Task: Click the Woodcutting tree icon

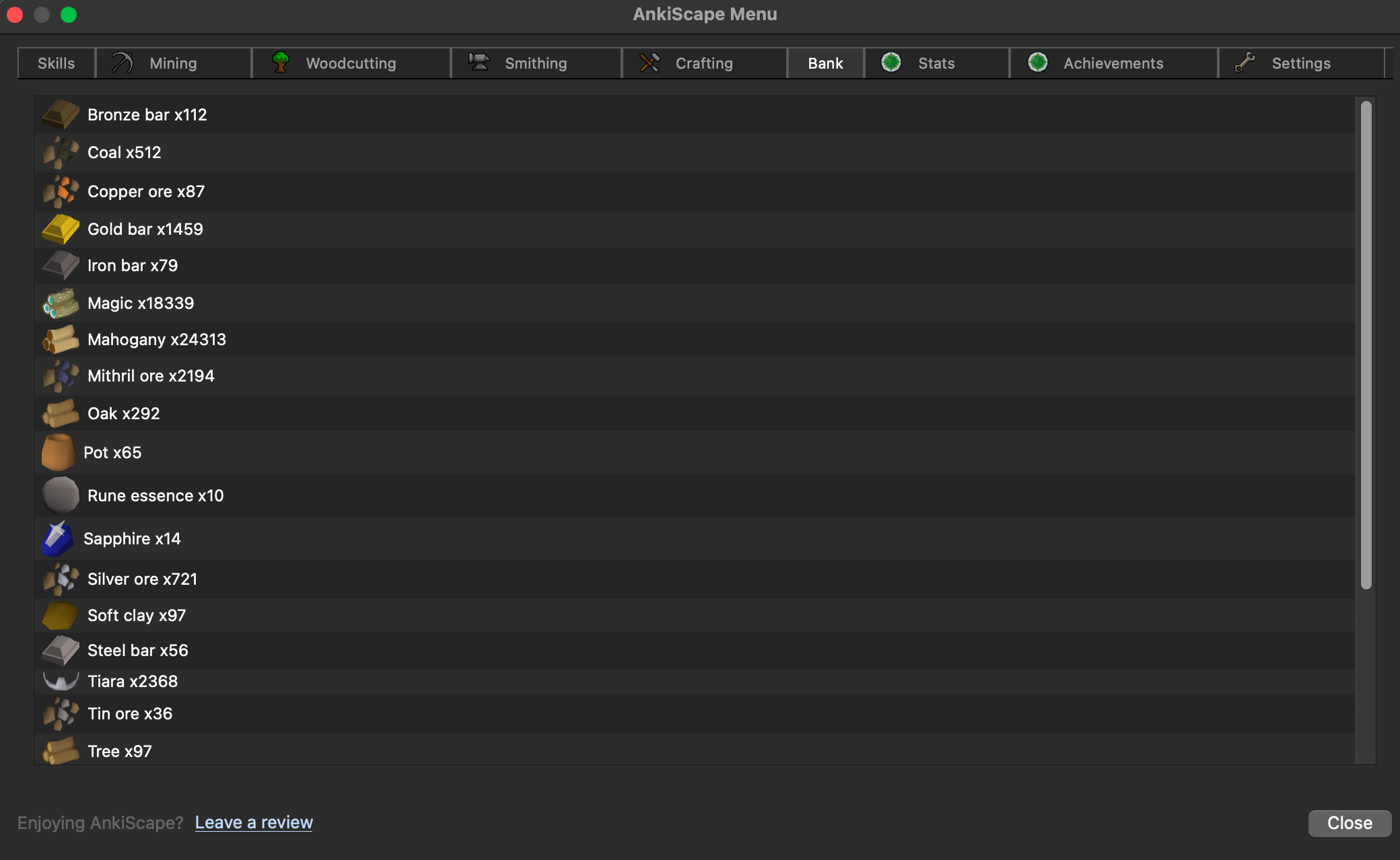Action: coord(281,63)
